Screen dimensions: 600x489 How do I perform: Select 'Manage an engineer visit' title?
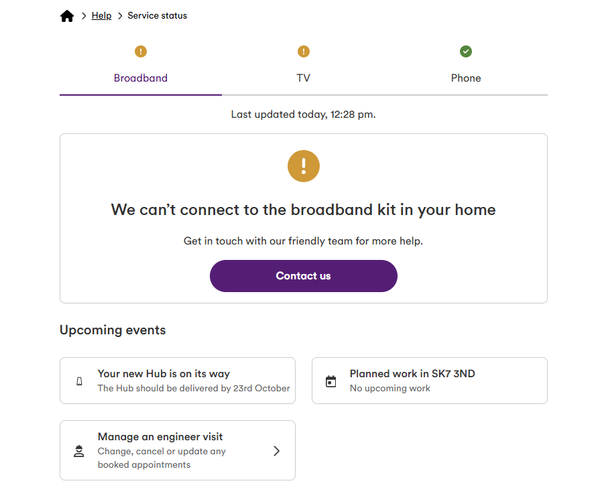[160, 437]
